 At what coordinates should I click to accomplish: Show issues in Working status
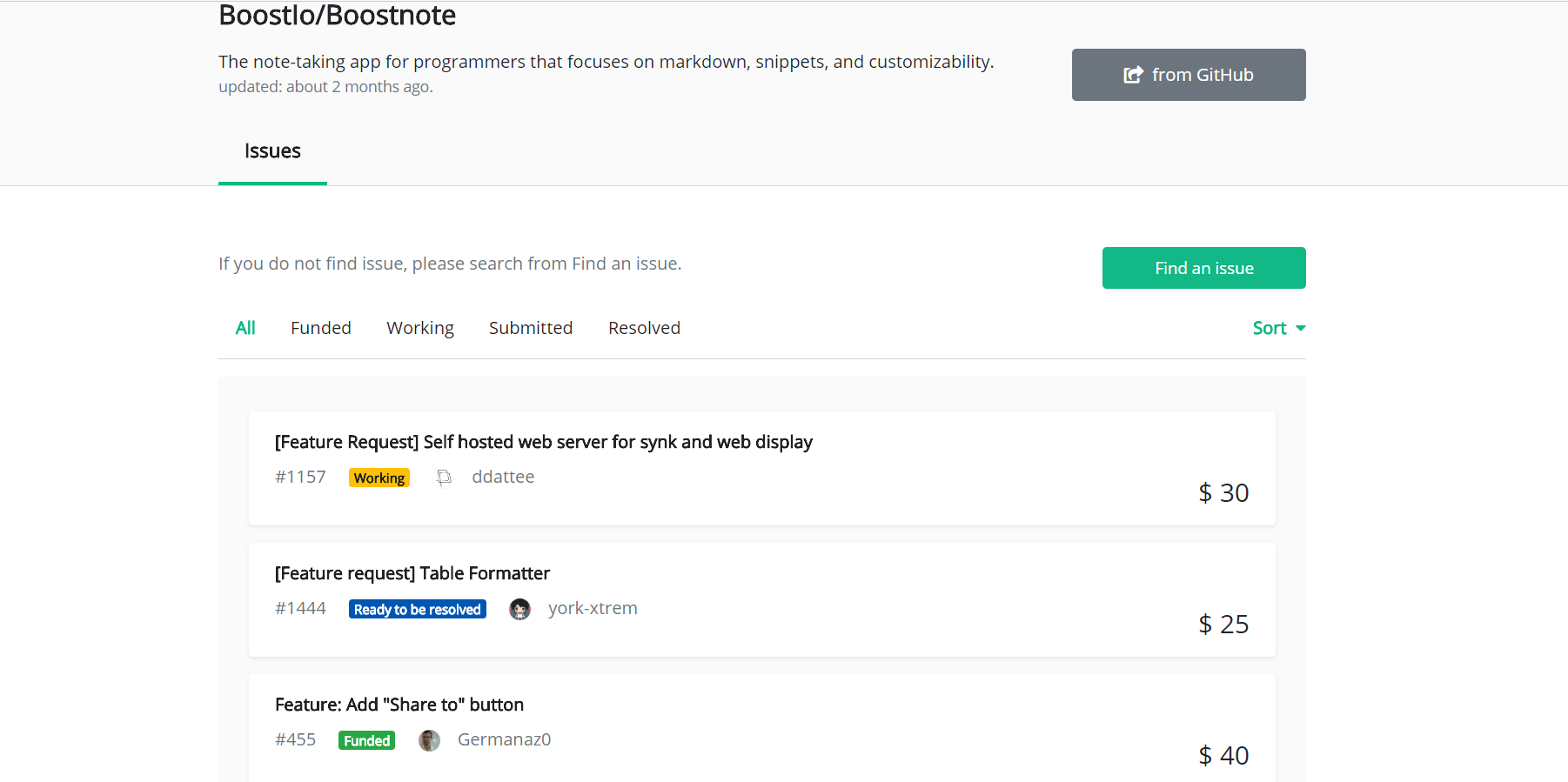point(420,328)
